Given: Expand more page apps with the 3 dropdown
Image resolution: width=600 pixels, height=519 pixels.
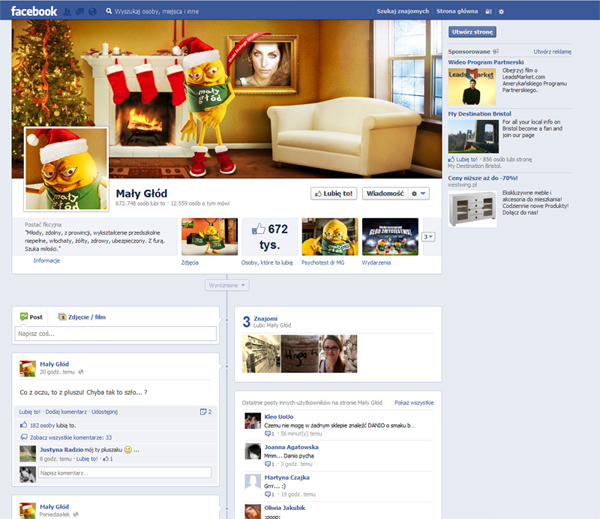Looking at the screenshot, I should 429,237.
